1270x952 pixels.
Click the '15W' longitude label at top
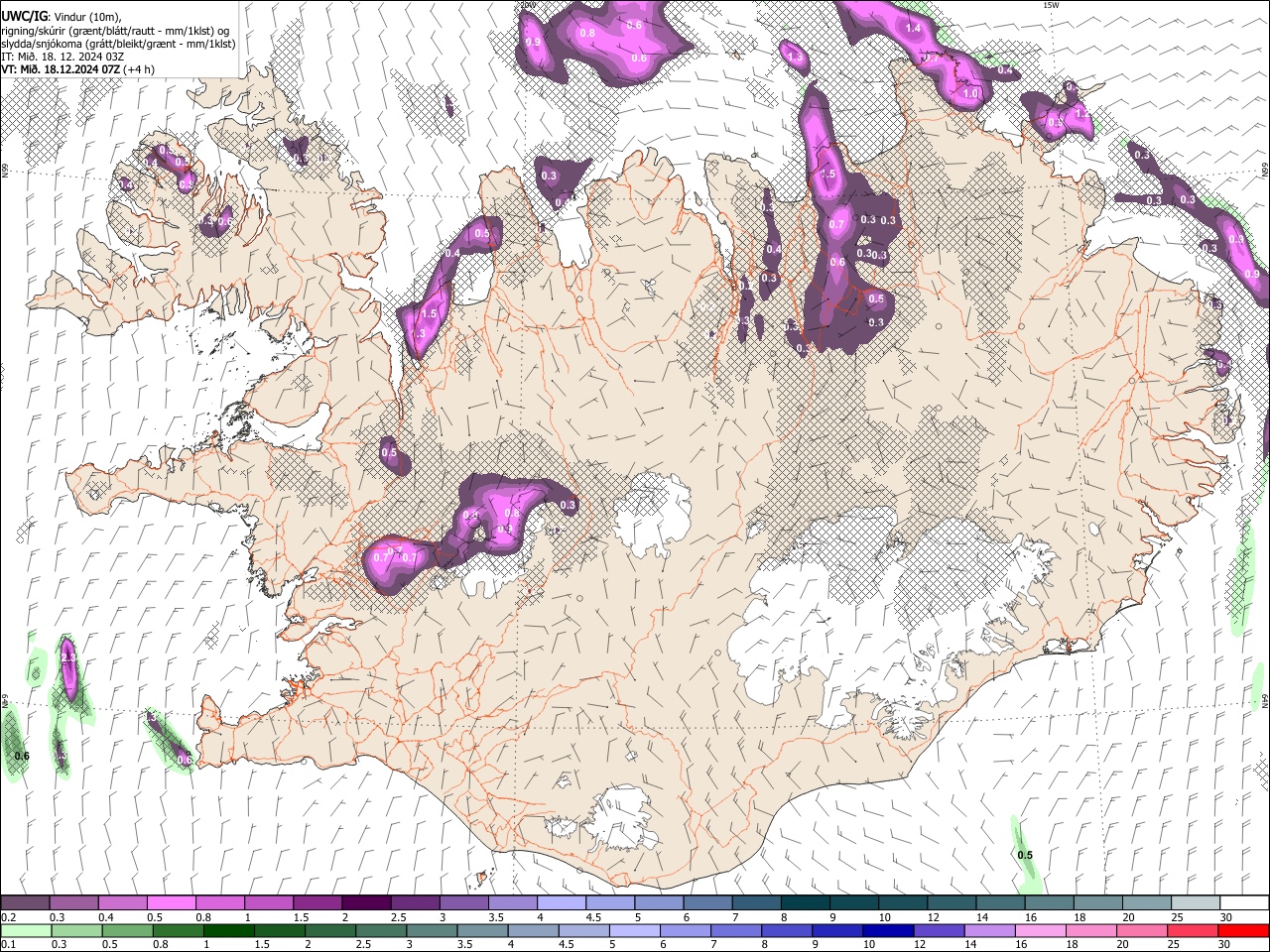pyautogui.click(x=1052, y=5)
